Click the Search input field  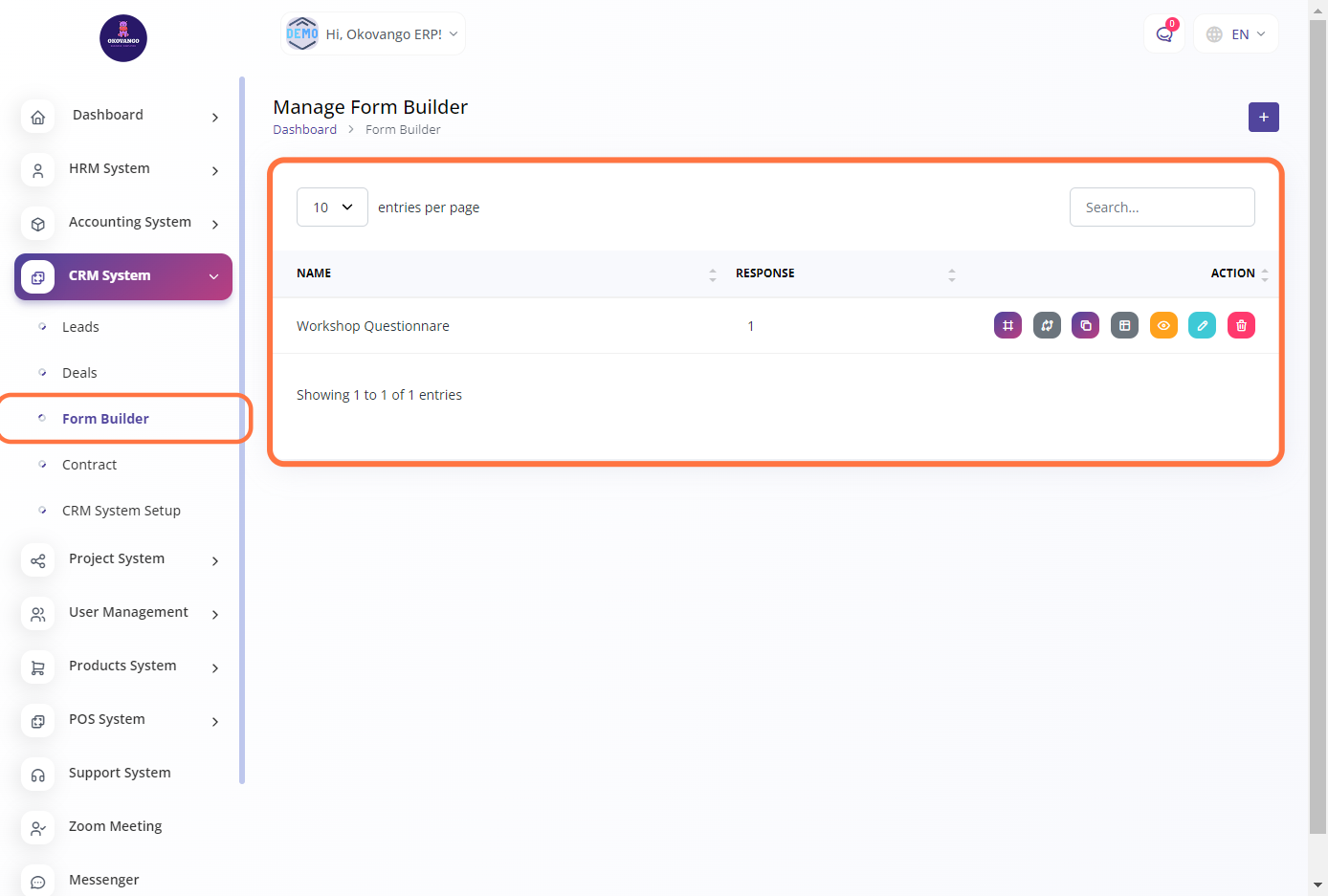1162,208
